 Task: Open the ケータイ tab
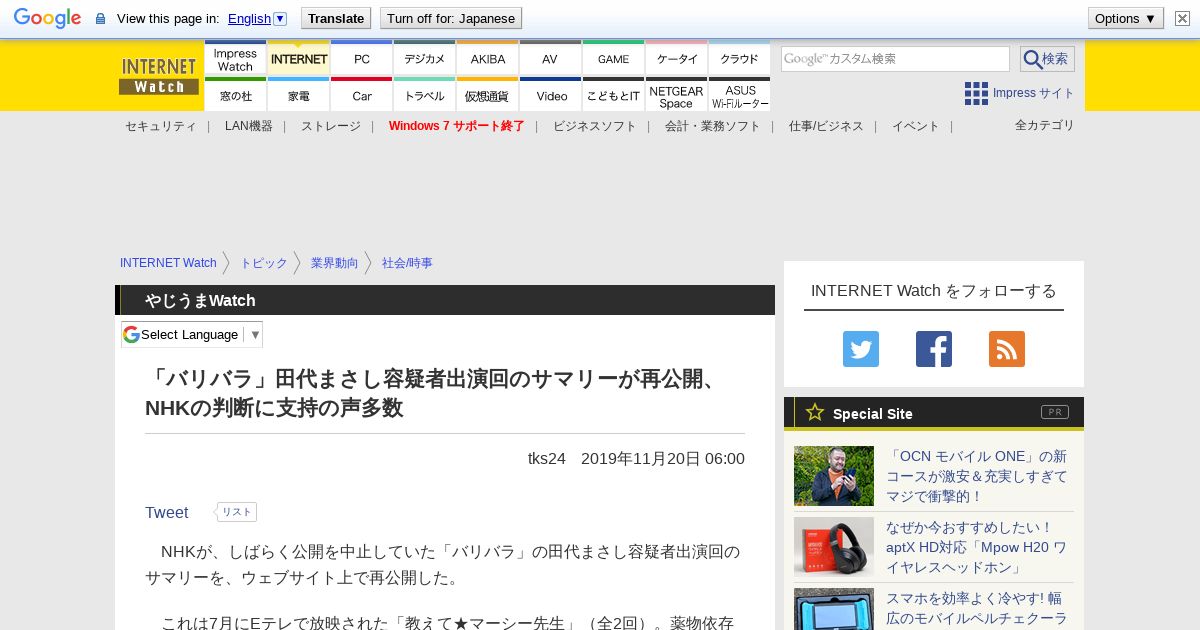coord(676,59)
